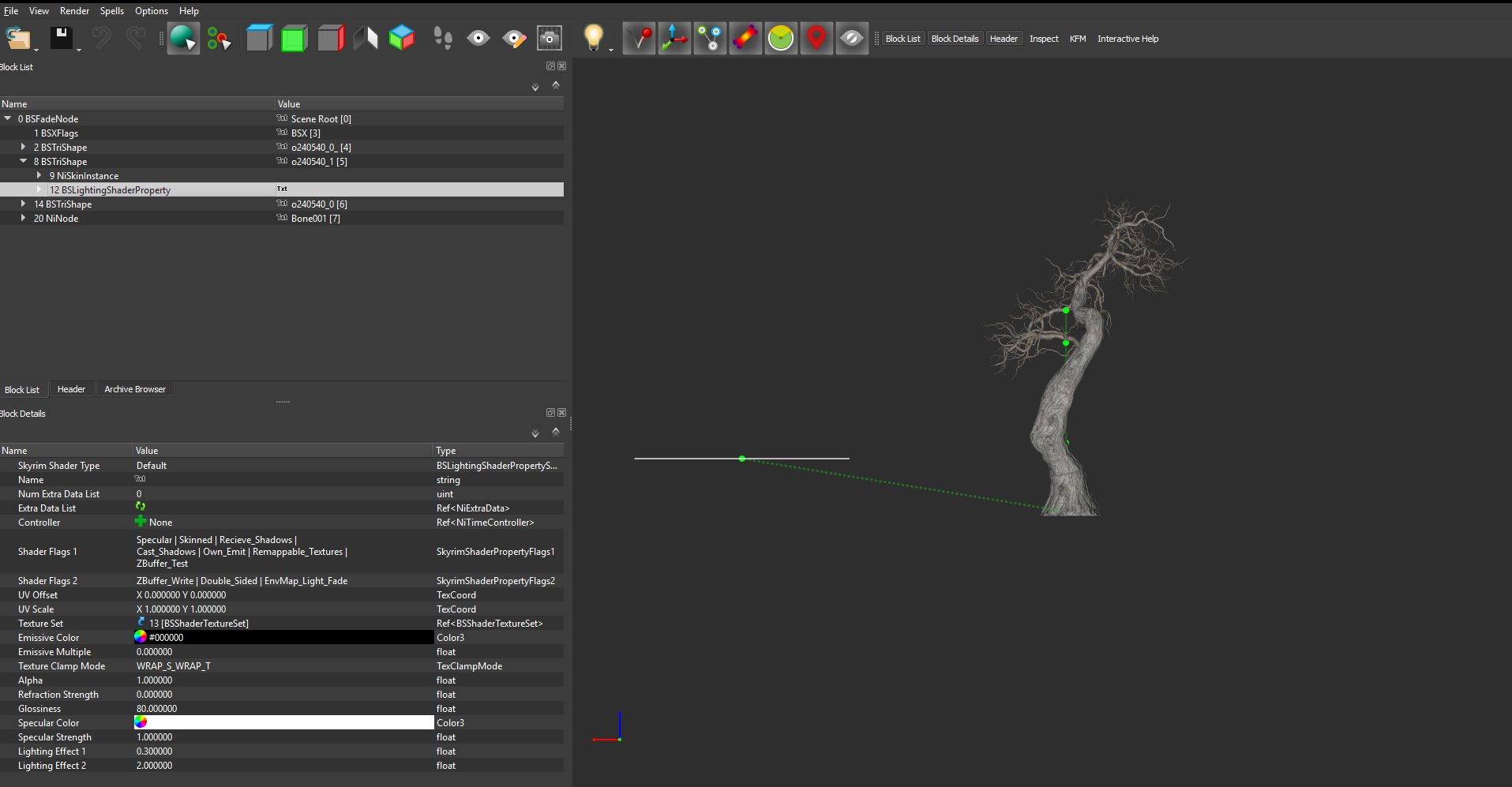Click the Interactive Help button
The width and height of the screenshot is (1512, 787).
click(x=1127, y=39)
